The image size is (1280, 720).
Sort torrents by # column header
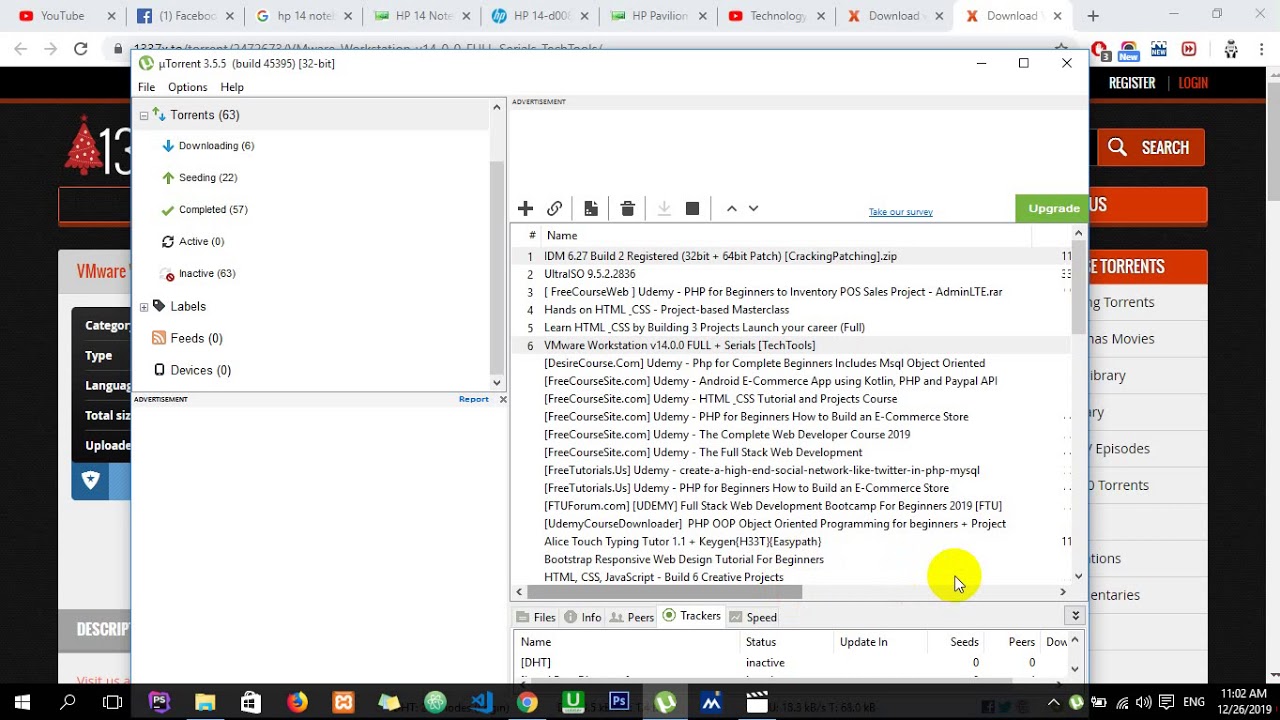coord(532,235)
